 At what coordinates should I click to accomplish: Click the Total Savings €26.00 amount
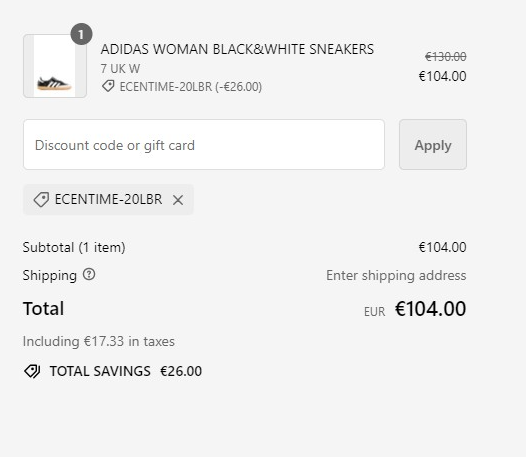181,371
